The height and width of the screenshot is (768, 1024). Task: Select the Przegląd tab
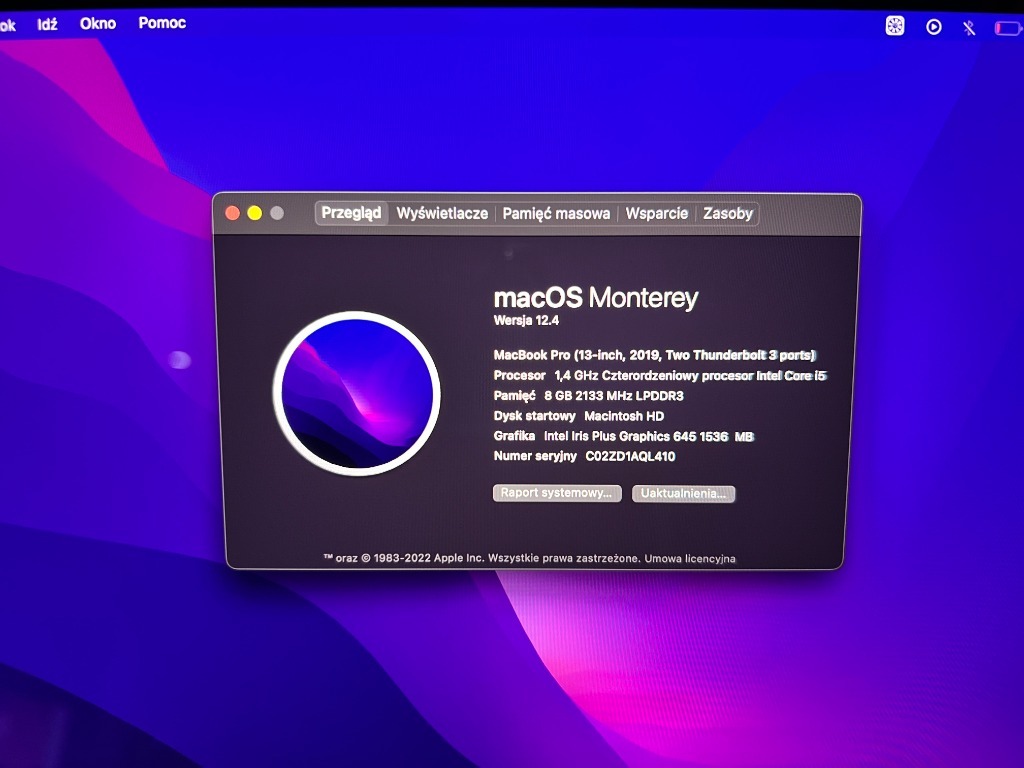[351, 213]
